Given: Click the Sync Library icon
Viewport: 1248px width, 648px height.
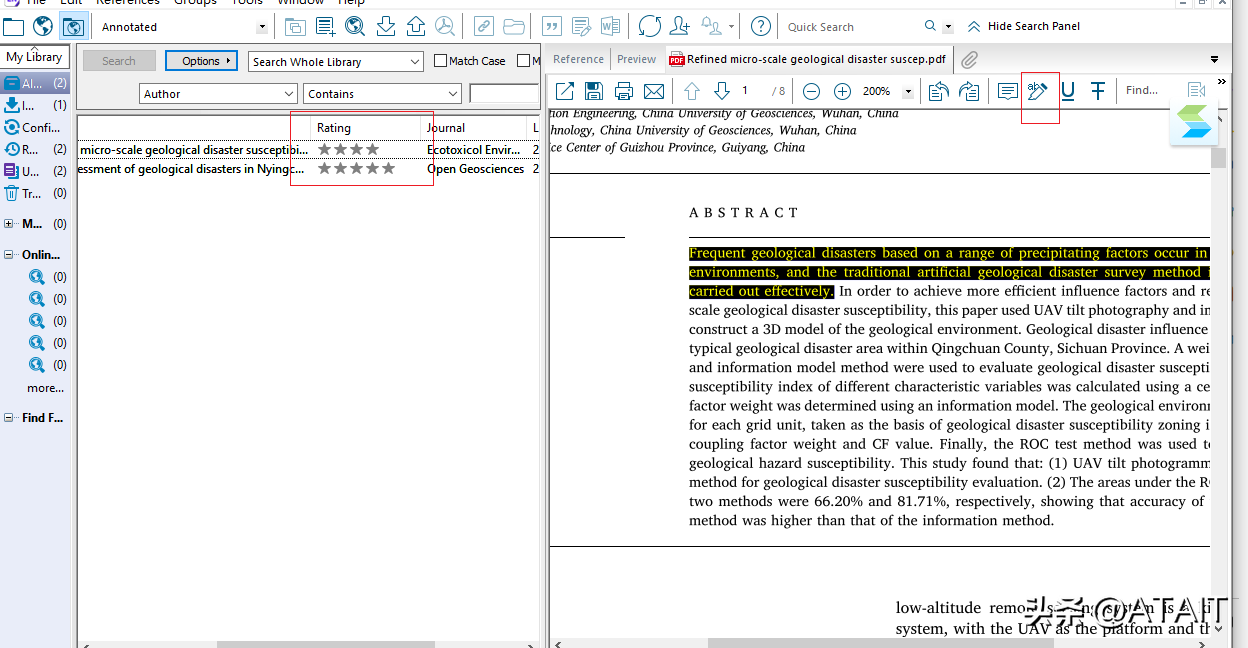Looking at the screenshot, I should (x=650, y=26).
